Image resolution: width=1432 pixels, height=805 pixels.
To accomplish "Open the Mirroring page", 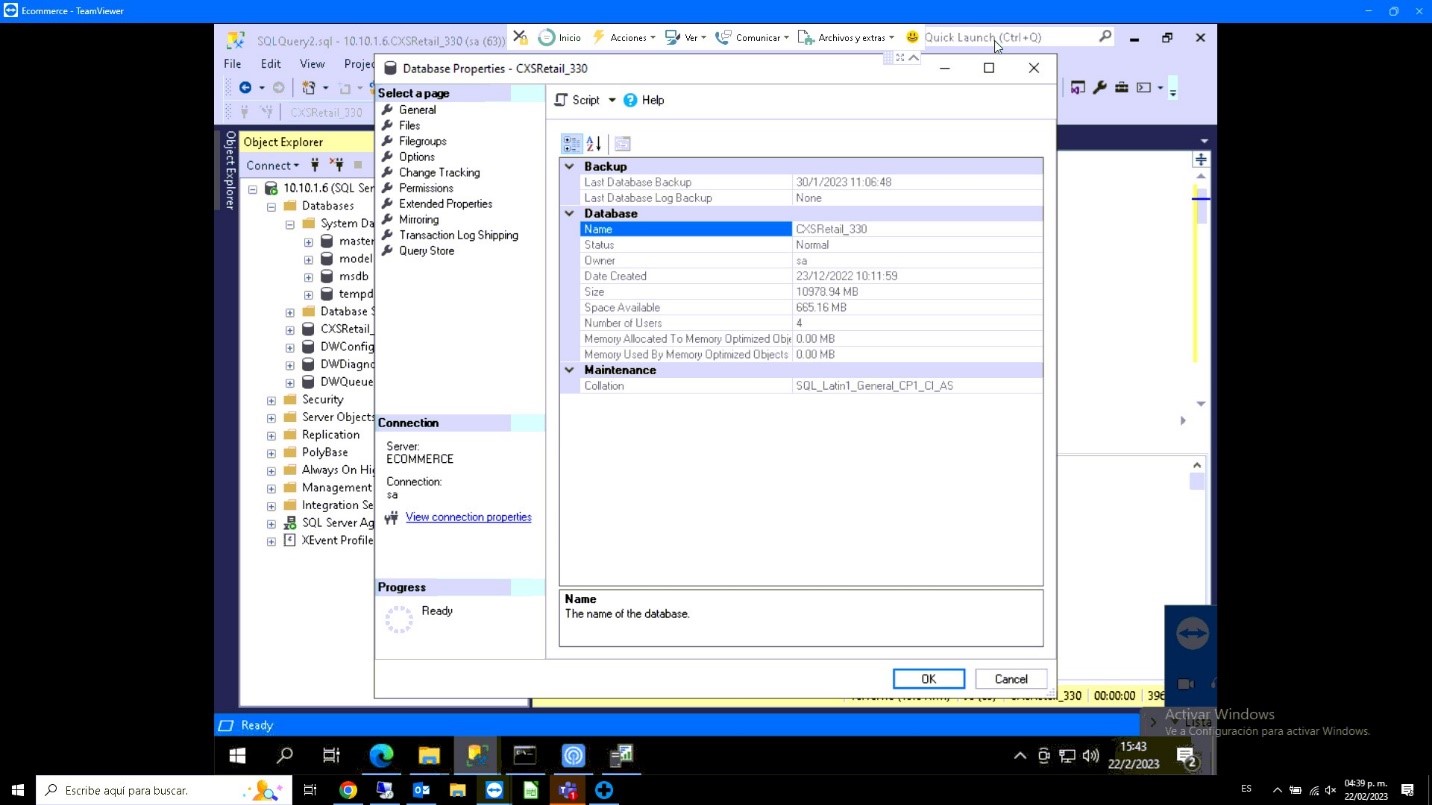I will tap(419, 220).
